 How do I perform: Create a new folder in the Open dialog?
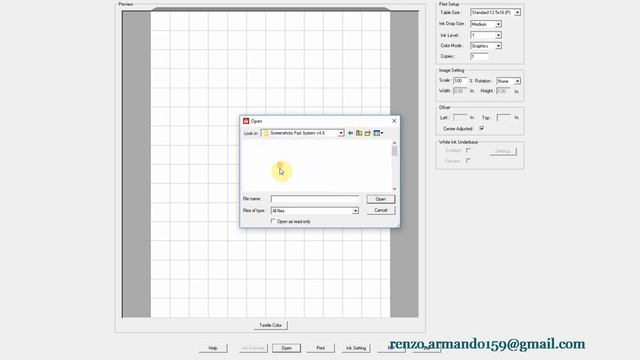click(367, 133)
